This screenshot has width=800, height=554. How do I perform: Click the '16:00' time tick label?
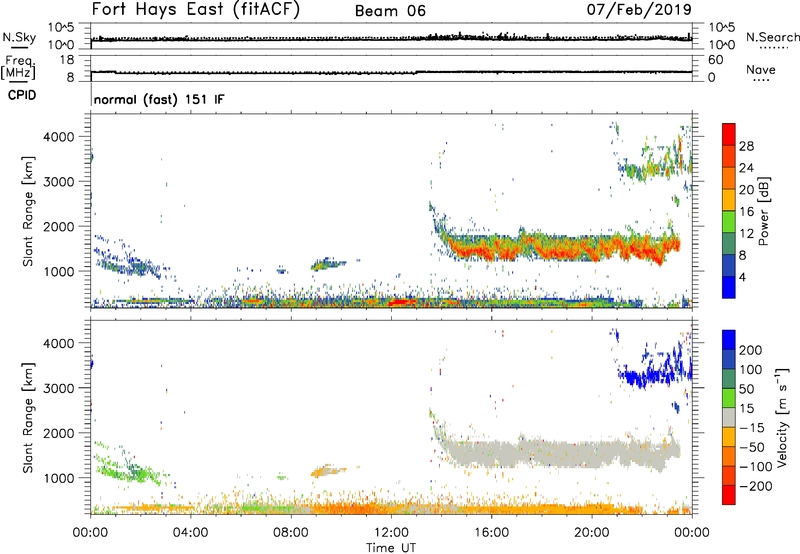point(491,533)
